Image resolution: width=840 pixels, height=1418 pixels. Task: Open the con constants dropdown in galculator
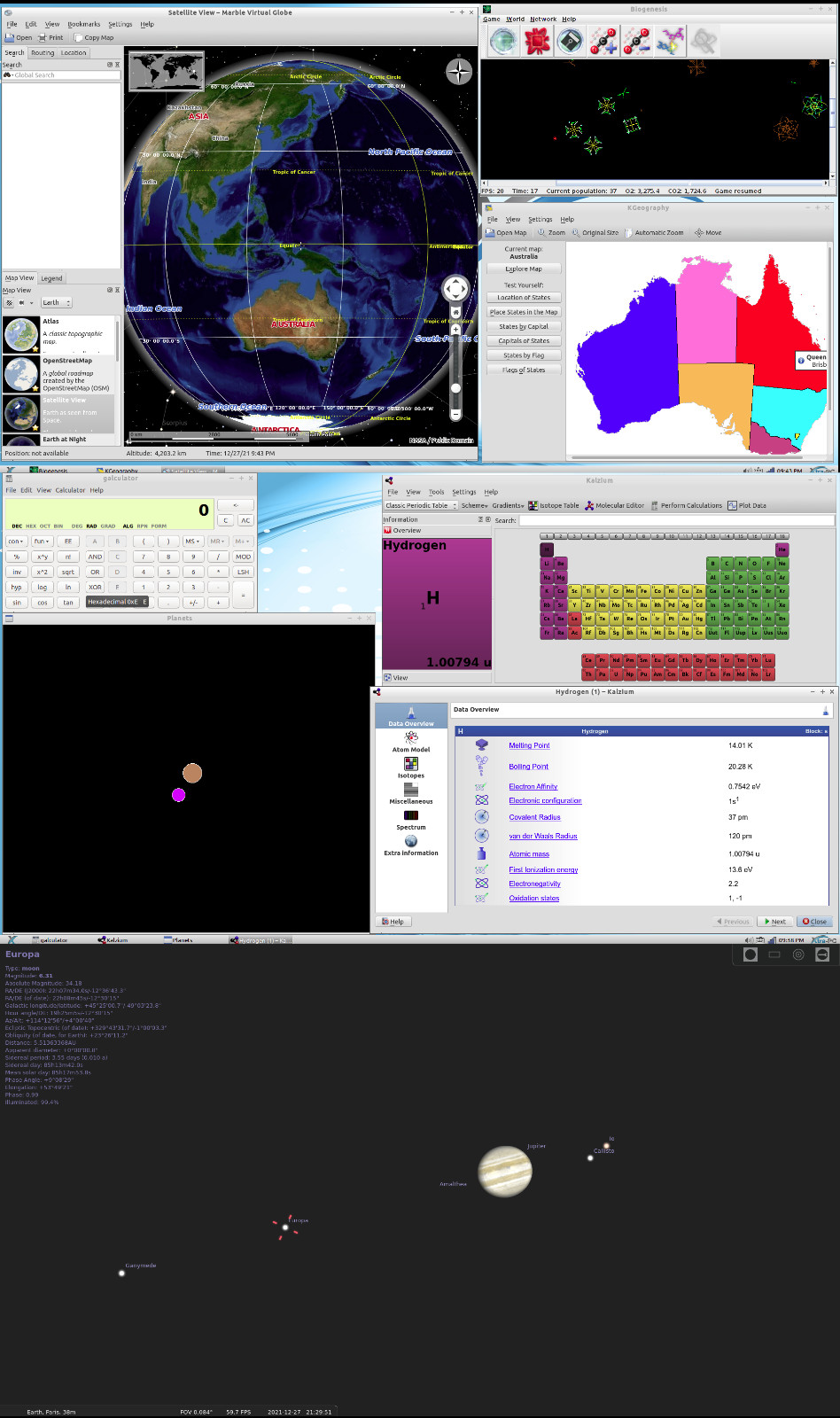point(17,541)
